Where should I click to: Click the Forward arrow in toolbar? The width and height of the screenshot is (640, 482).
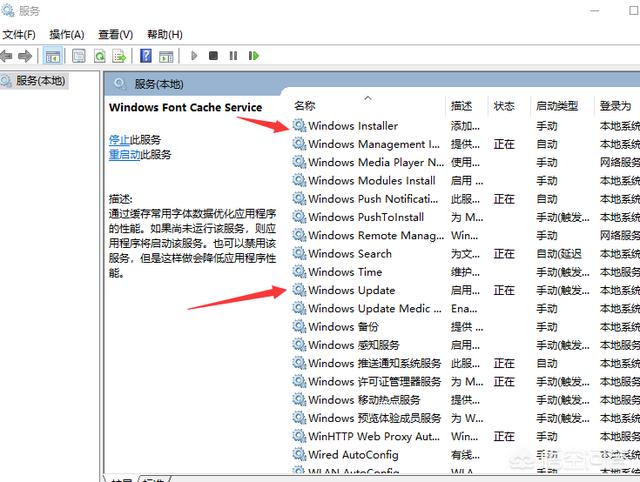tap(25, 56)
